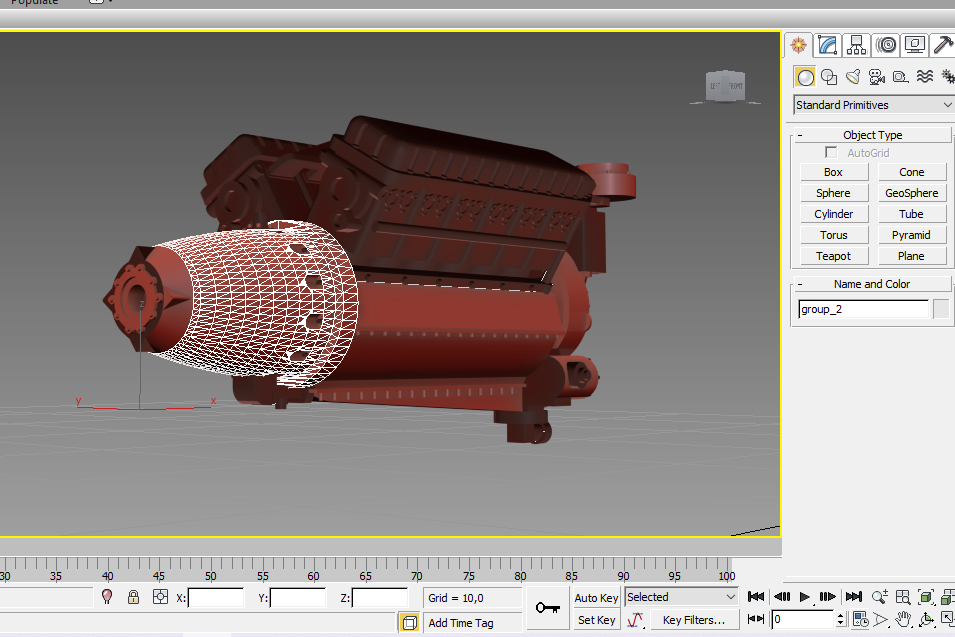Viewport: 955px width, 637px height.
Task: Select the Cameras category icon
Action: tap(876, 77)
